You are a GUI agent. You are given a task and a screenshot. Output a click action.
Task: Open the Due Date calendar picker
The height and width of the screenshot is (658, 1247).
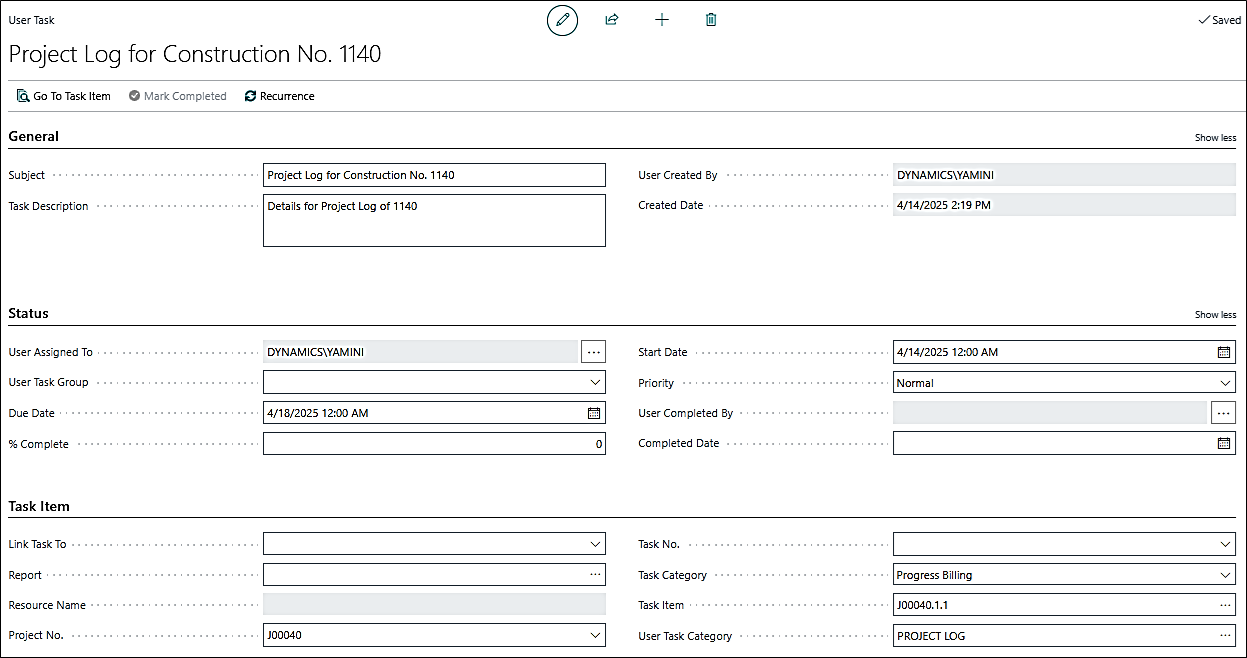tap(594, 413)
